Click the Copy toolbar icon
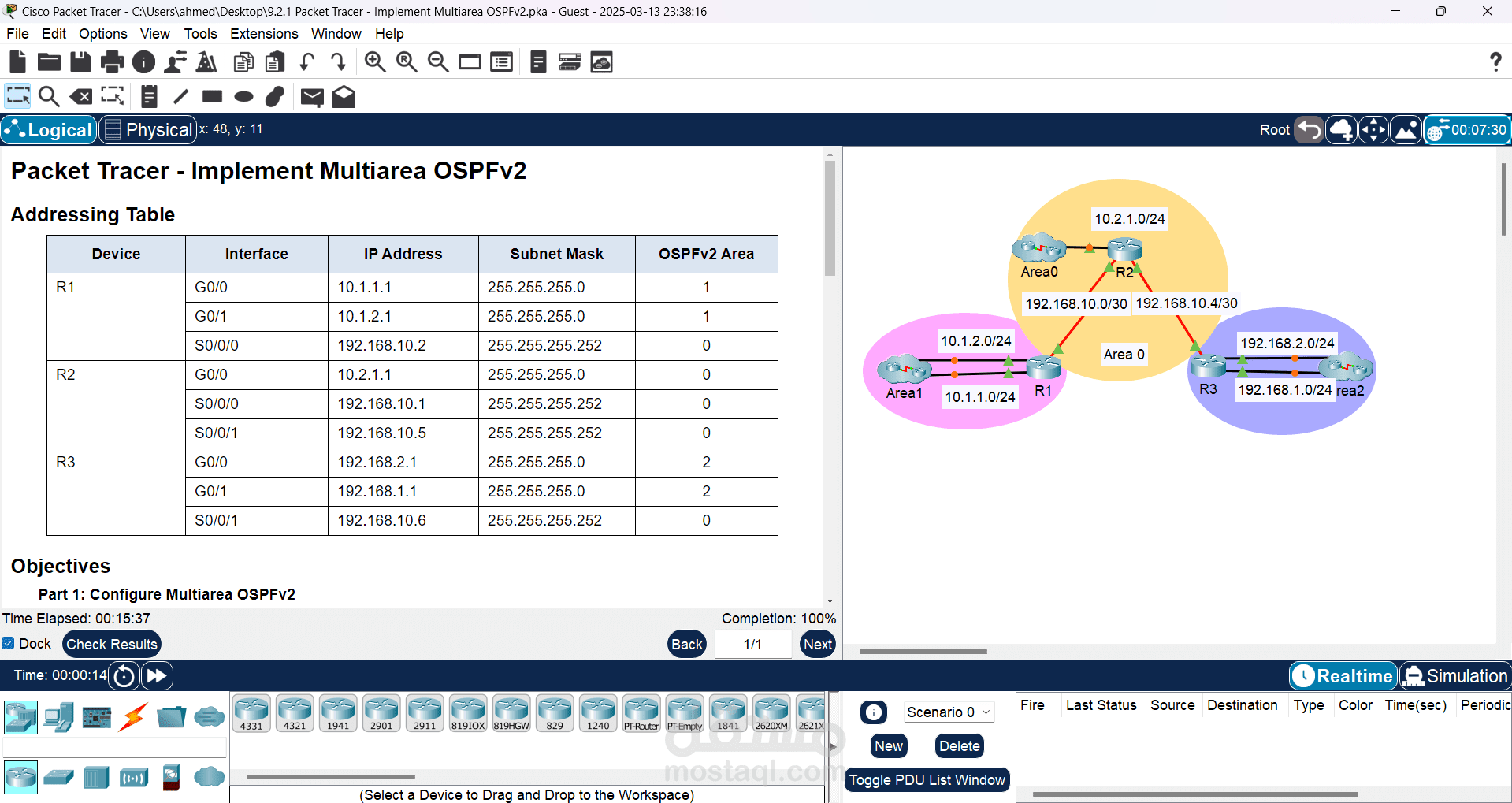This screenshot has width=1512, height=803. 243,61
